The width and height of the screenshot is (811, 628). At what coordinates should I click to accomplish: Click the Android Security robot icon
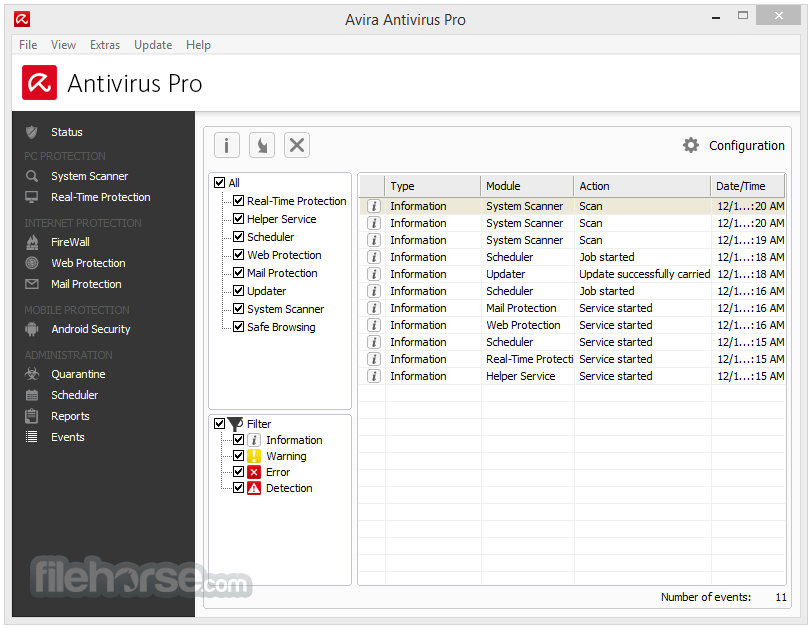click(32, 329)
